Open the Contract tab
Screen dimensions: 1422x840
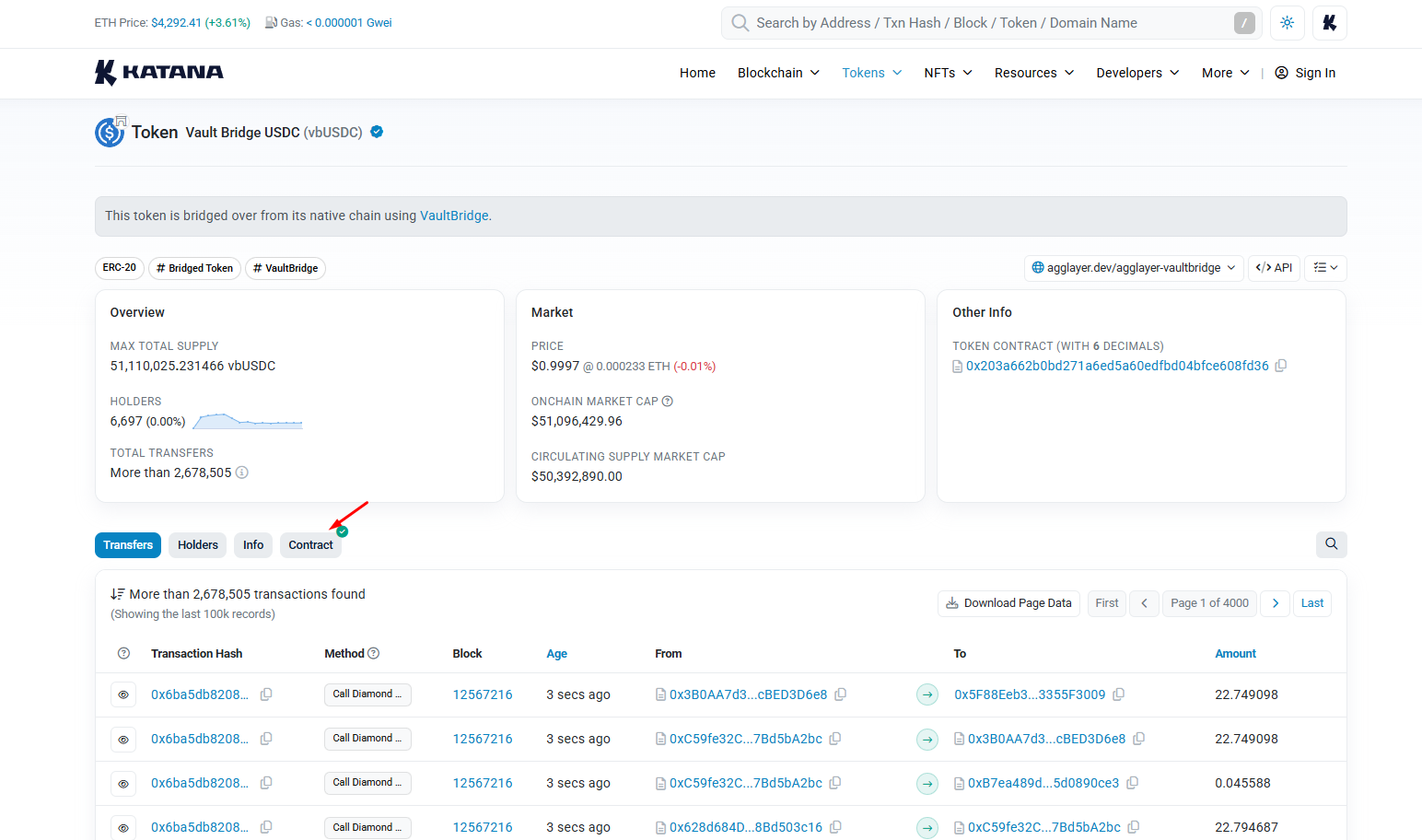point(310,545)
